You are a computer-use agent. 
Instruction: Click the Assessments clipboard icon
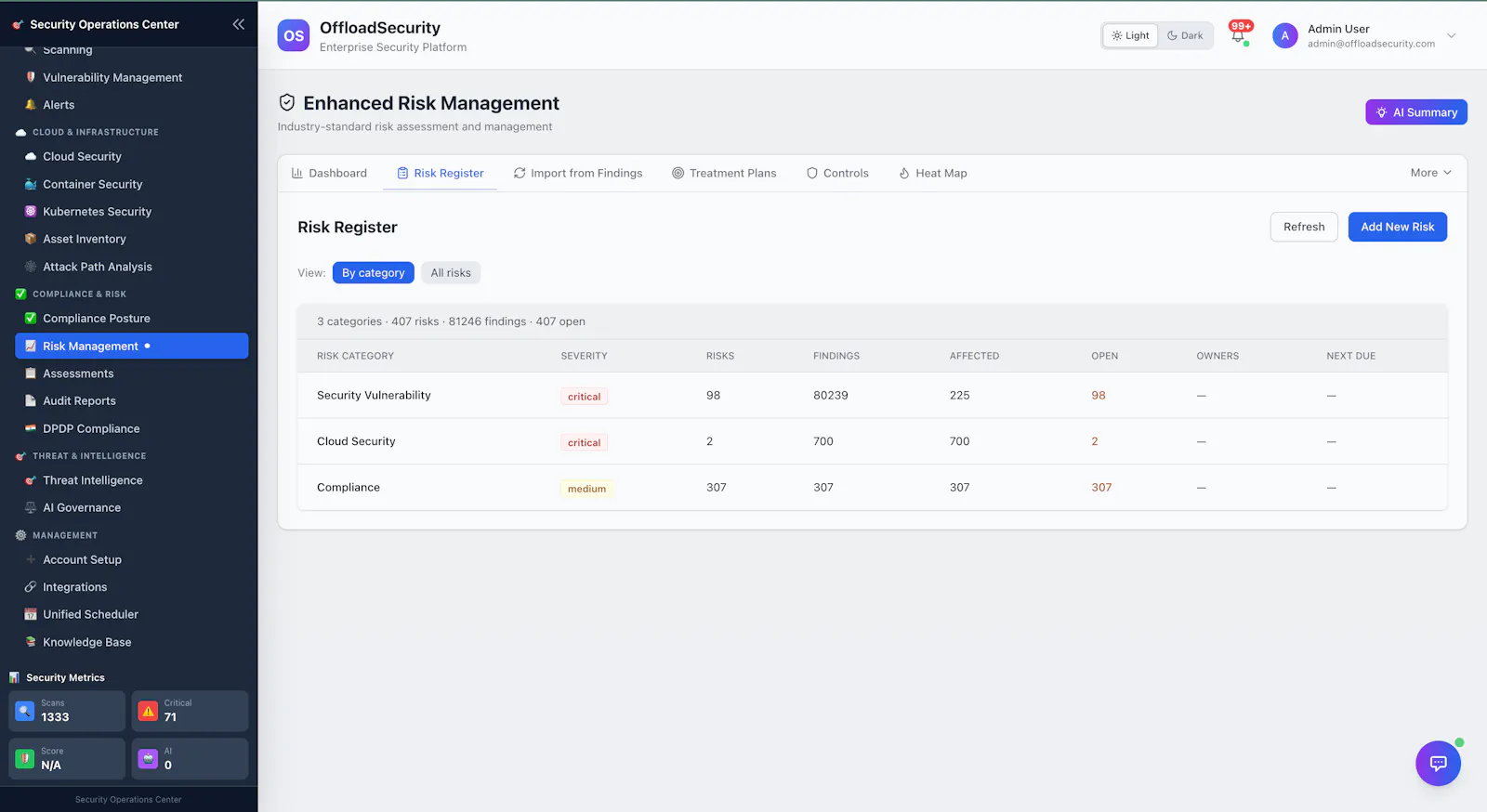[31, 373]
